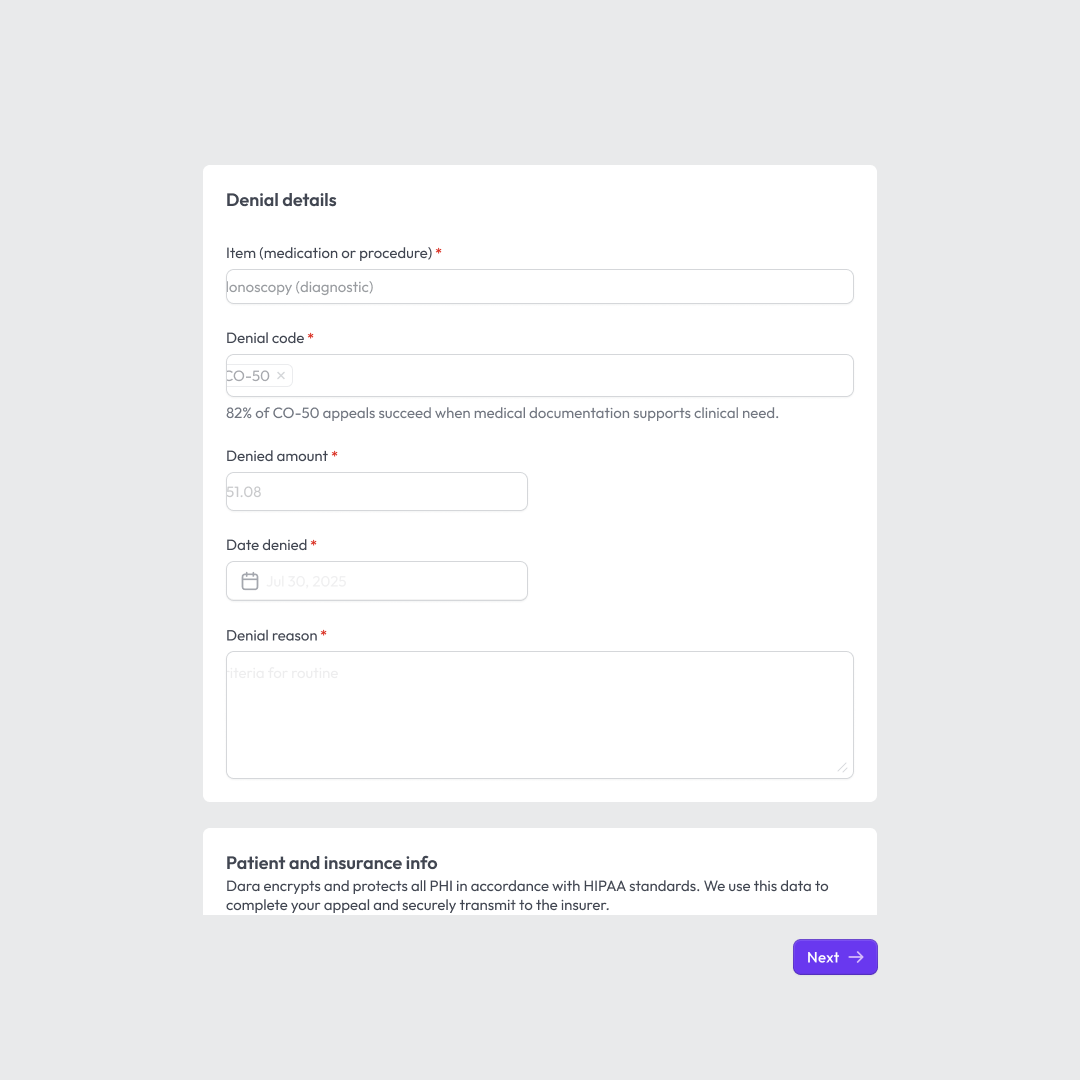Click the Denial details heading

click(x=281, y=200)
